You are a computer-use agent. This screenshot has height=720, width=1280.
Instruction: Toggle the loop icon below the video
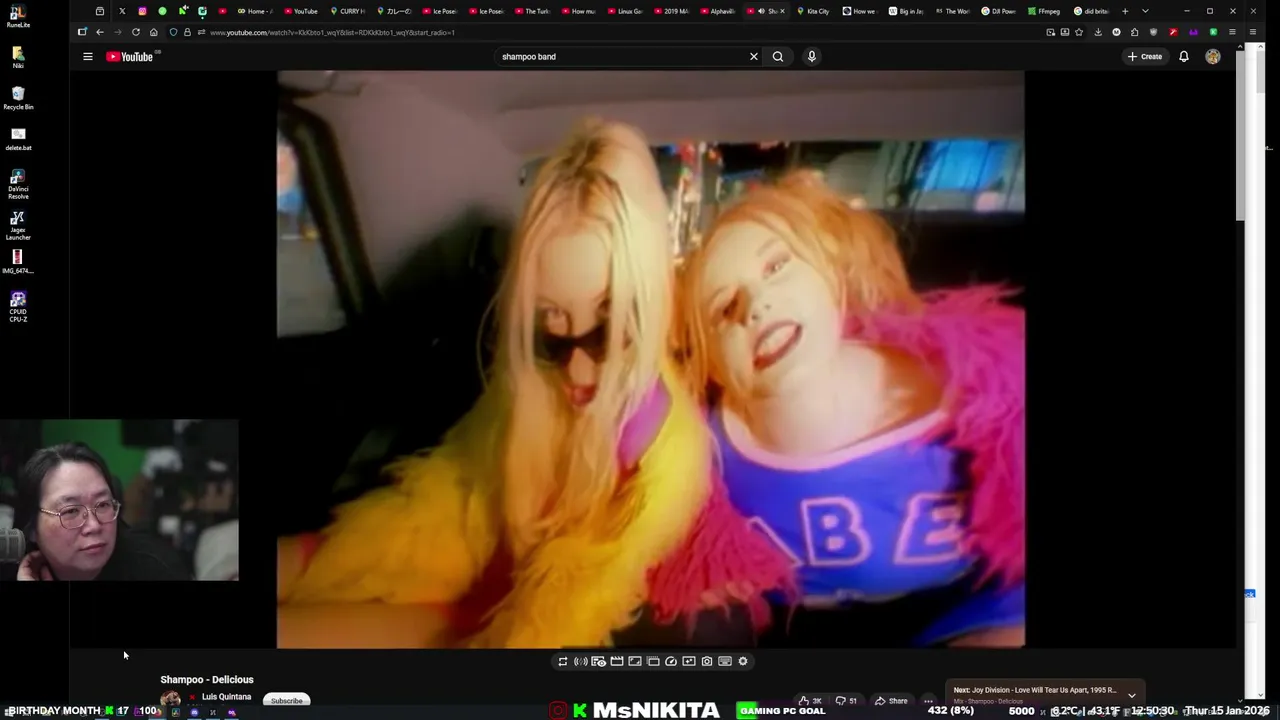pos(563,661)
